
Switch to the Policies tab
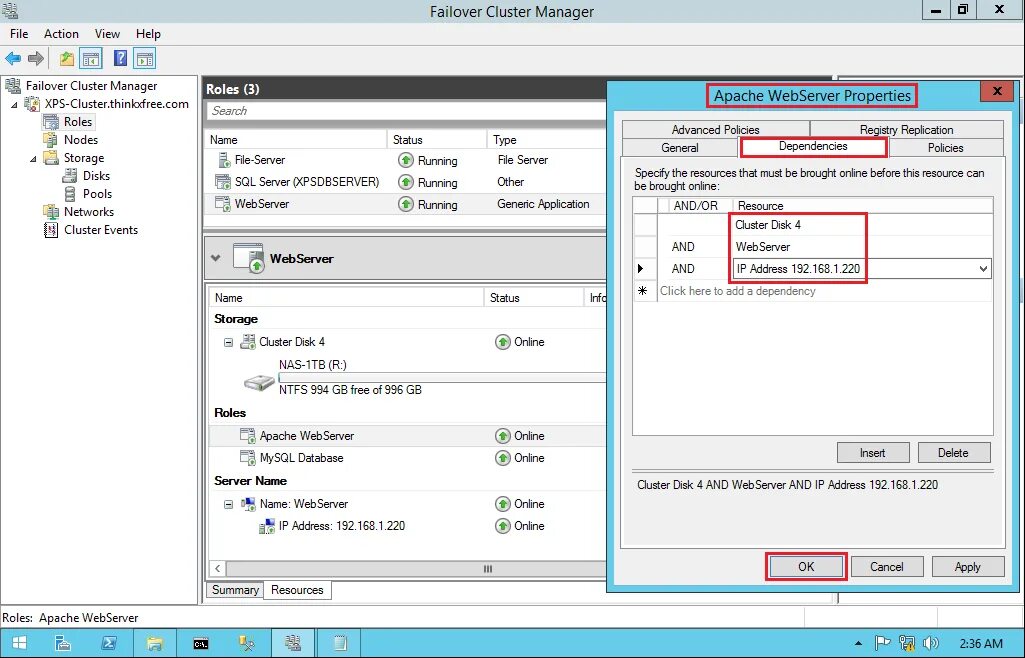click(x=945, y=148)
